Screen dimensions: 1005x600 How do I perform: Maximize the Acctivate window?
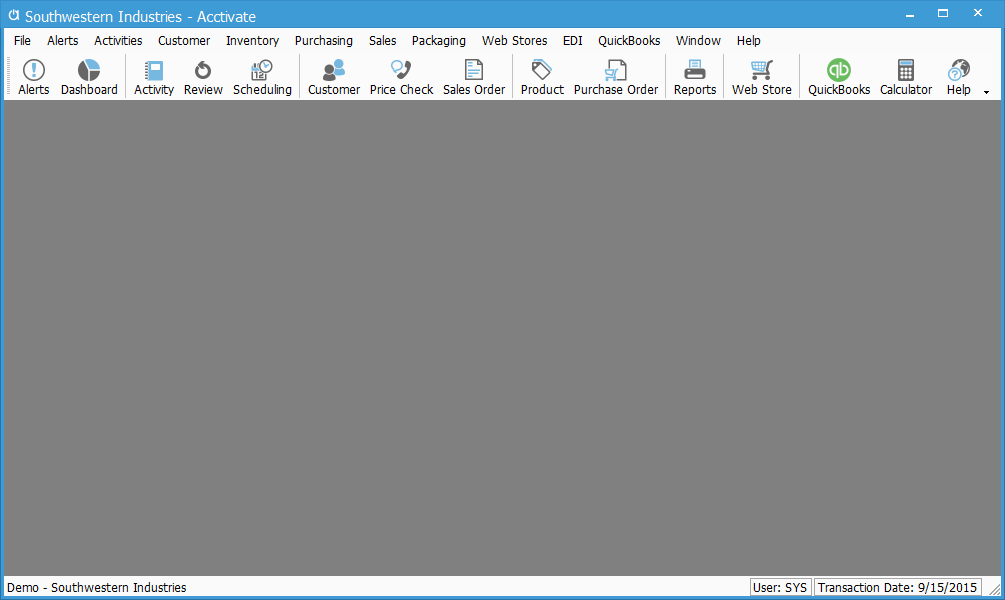pos(943,14)
